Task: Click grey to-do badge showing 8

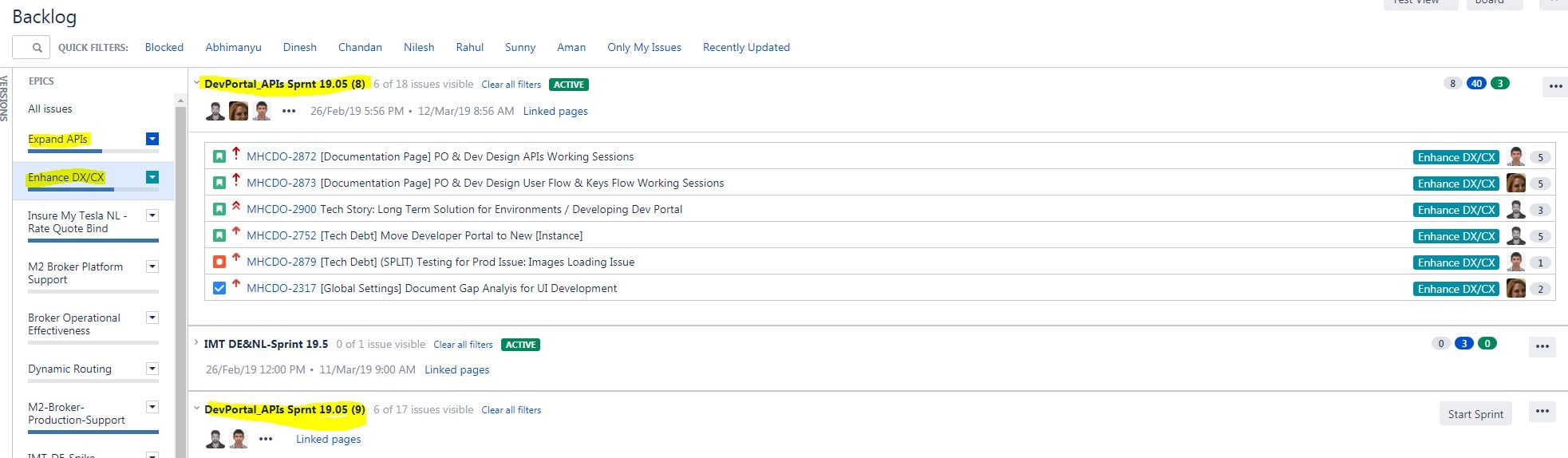Action: [1452, 83]
